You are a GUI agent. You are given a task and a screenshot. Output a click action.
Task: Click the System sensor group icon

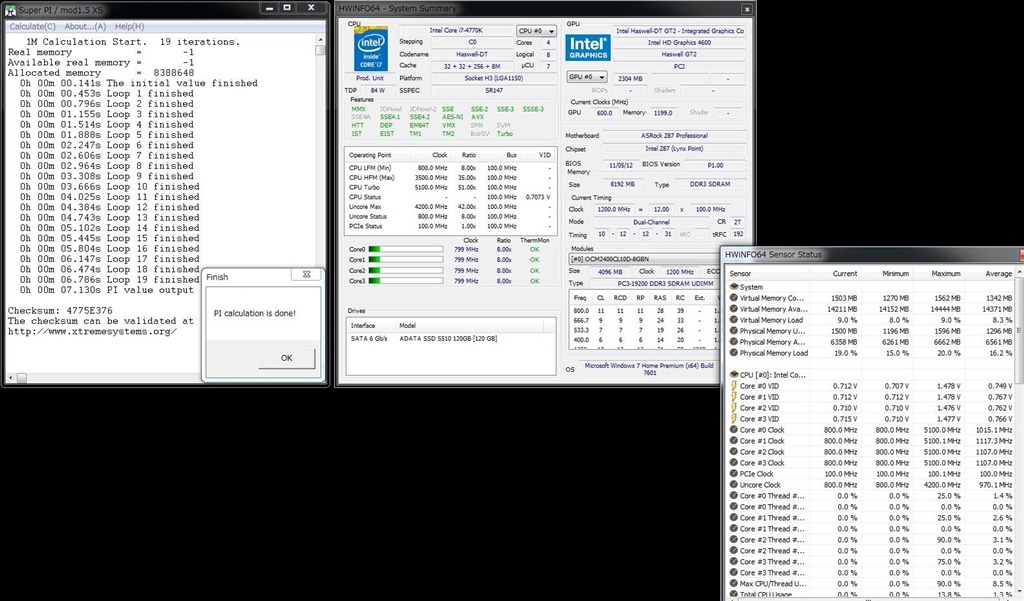tap(733, 287)
